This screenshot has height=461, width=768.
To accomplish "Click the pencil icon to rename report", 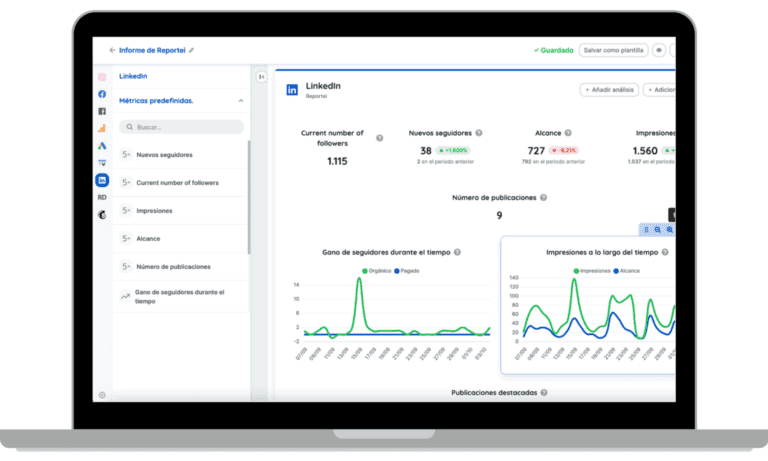I will (x=192, y=50).
